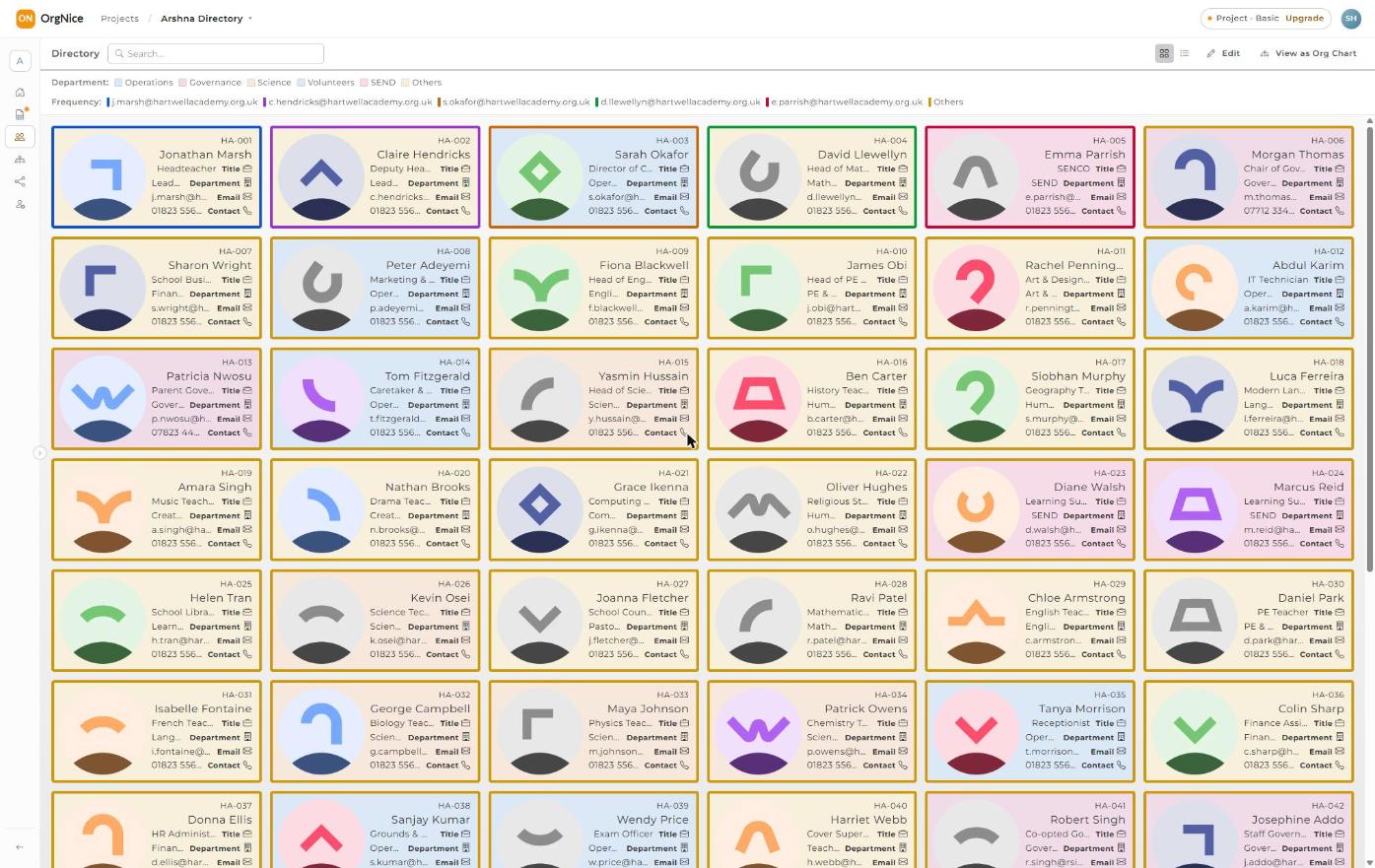1375x868 pixels.
Task: Select the name 'Tanya Morrison'
Action: (1081, 708)
